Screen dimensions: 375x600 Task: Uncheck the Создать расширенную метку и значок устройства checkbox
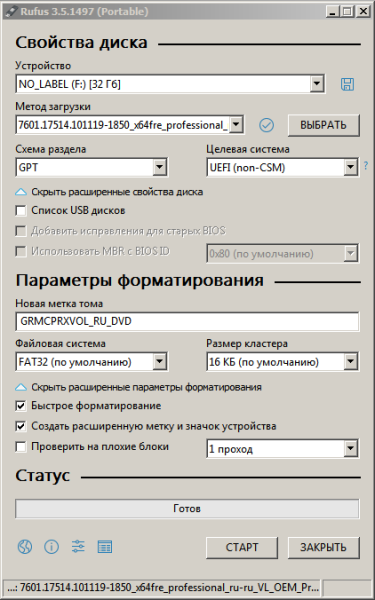pyautogui.click(x=21, y=426)
